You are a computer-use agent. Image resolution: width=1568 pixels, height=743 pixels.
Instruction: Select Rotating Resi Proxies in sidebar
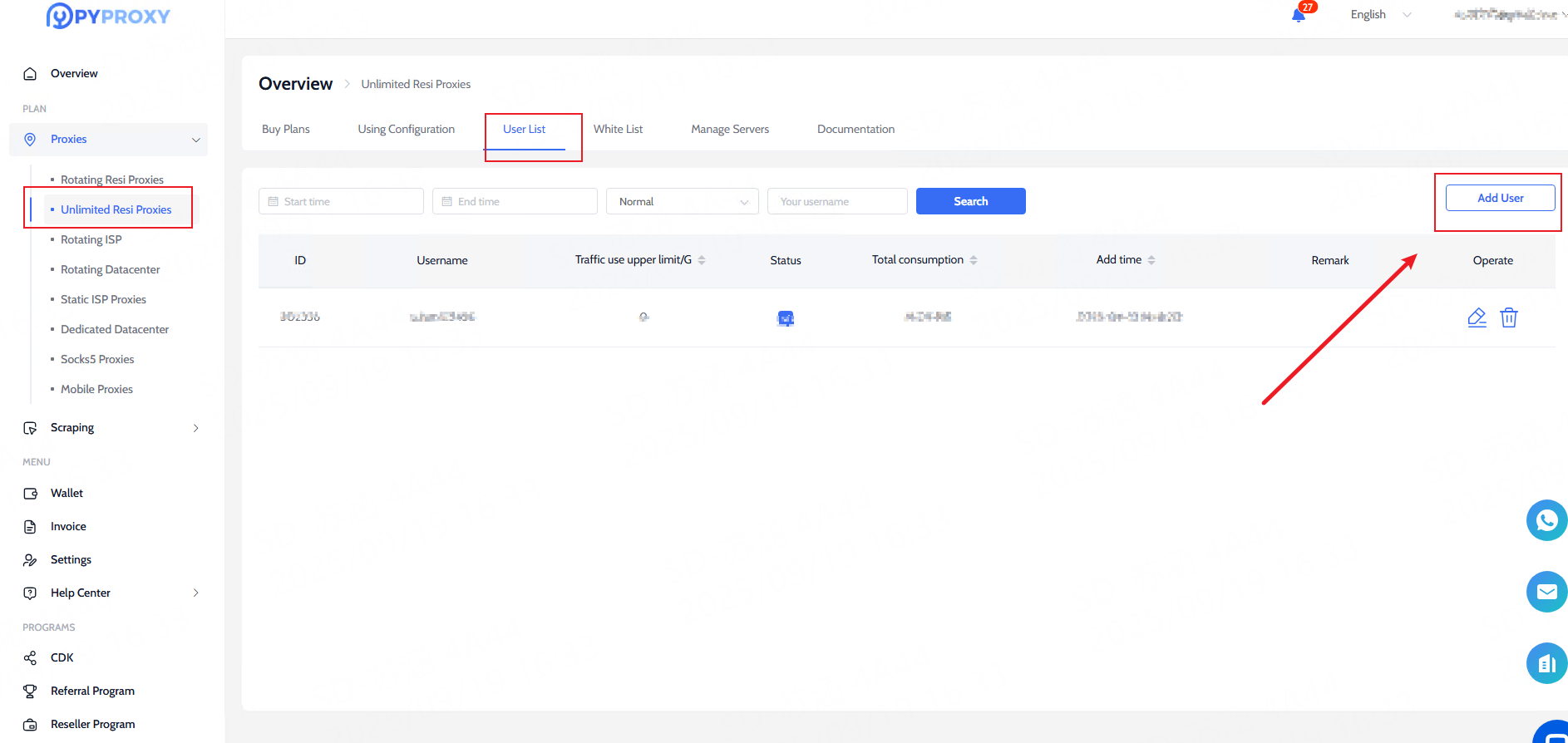[x=112, y=180]
